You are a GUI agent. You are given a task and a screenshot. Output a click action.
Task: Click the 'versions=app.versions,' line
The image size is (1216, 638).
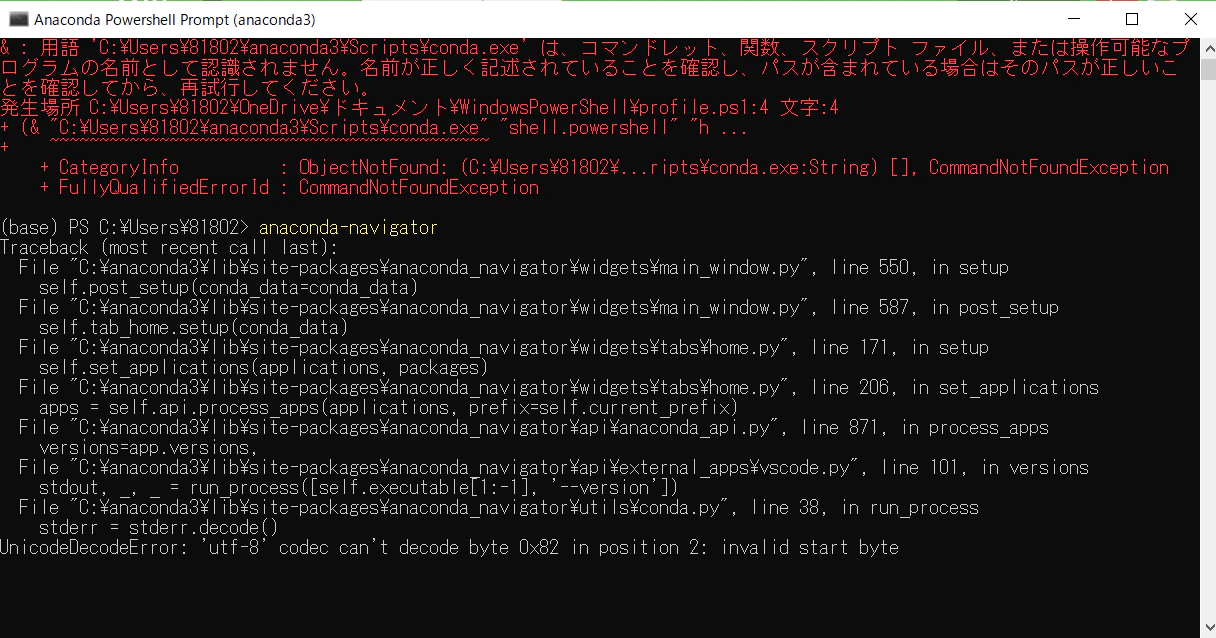coord(148,447)
